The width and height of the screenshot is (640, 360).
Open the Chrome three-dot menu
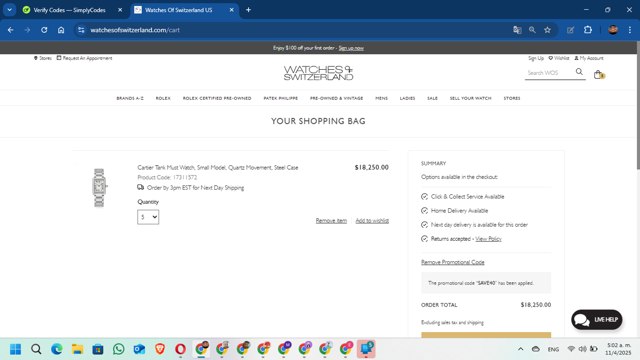click(x=630, y=30)
